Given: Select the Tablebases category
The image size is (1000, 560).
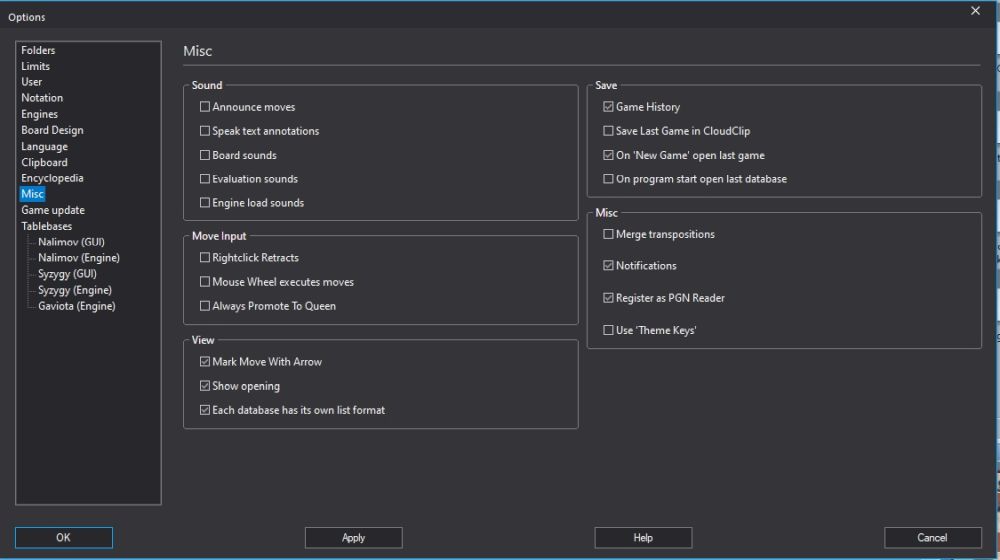Looking at the screenshot, I should tap(47, 226).
